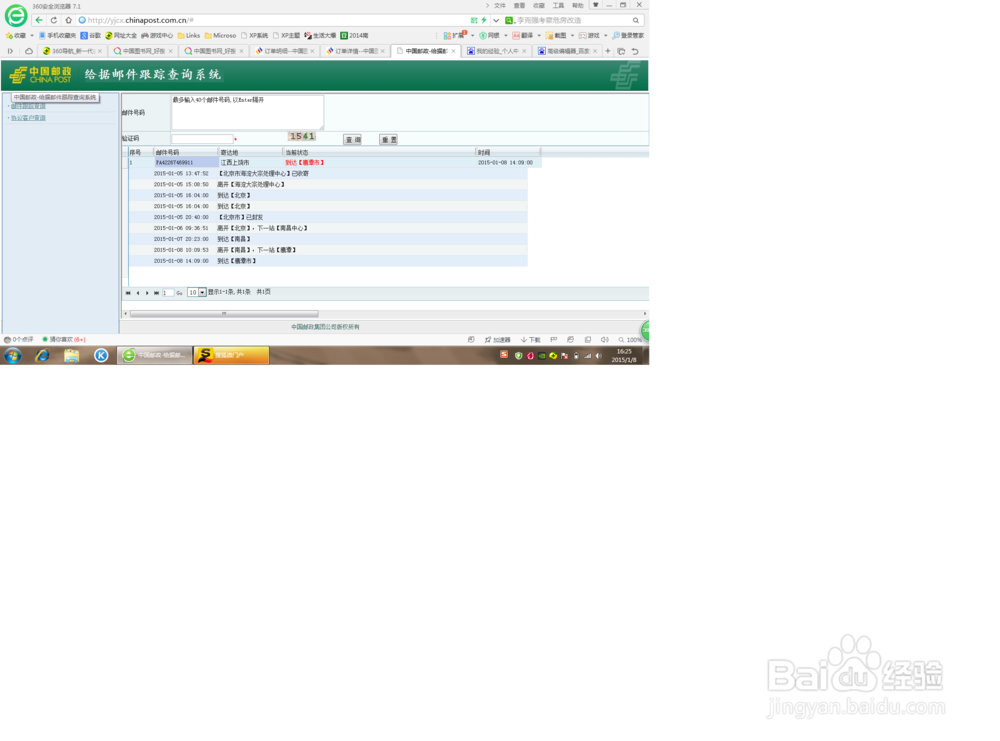The width and height of the screenshot is (1000, 741).
Task: Focus the 验证码 verification code field
Action: tap(202, 139)
